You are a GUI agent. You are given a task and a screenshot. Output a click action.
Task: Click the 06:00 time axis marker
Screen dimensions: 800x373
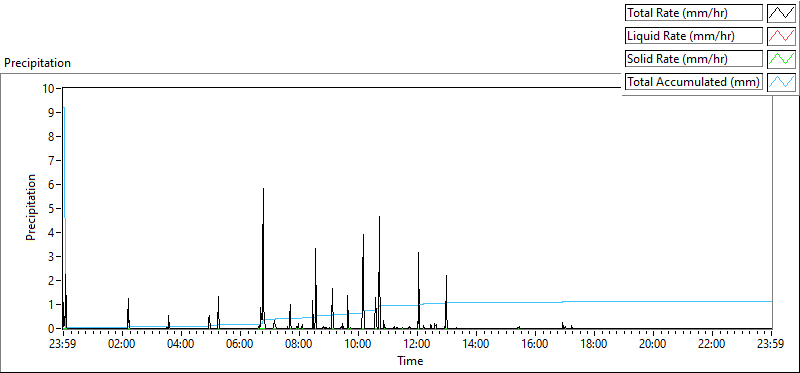pyautogui.click(x=240, y=343)
